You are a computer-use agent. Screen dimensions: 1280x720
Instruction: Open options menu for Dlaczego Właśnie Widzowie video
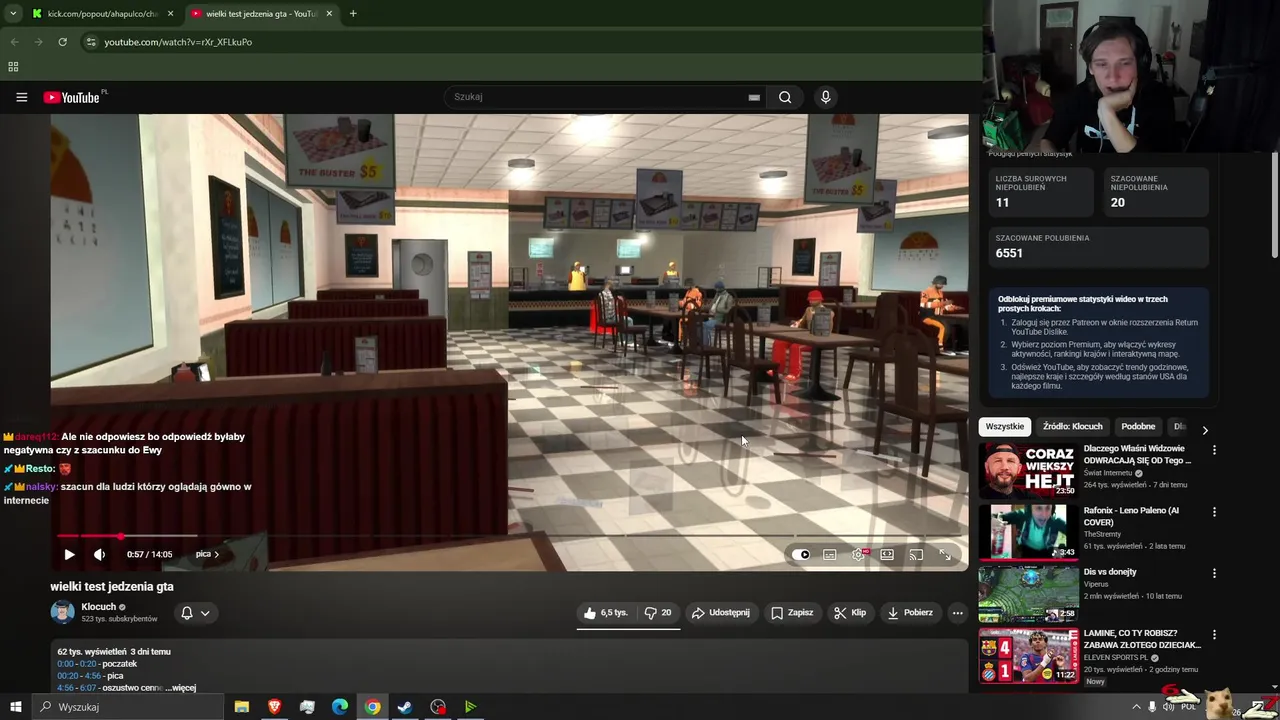[x=1214, y=451]
